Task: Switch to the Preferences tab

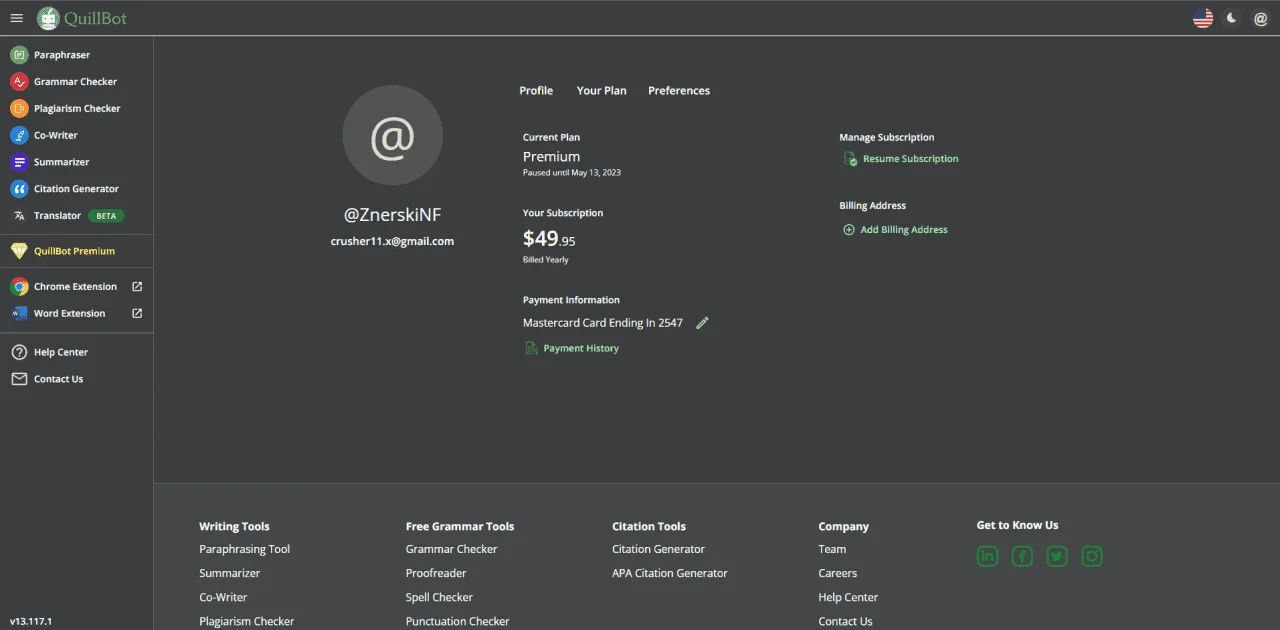Action: pyautogui.click(x=679, y=91)
